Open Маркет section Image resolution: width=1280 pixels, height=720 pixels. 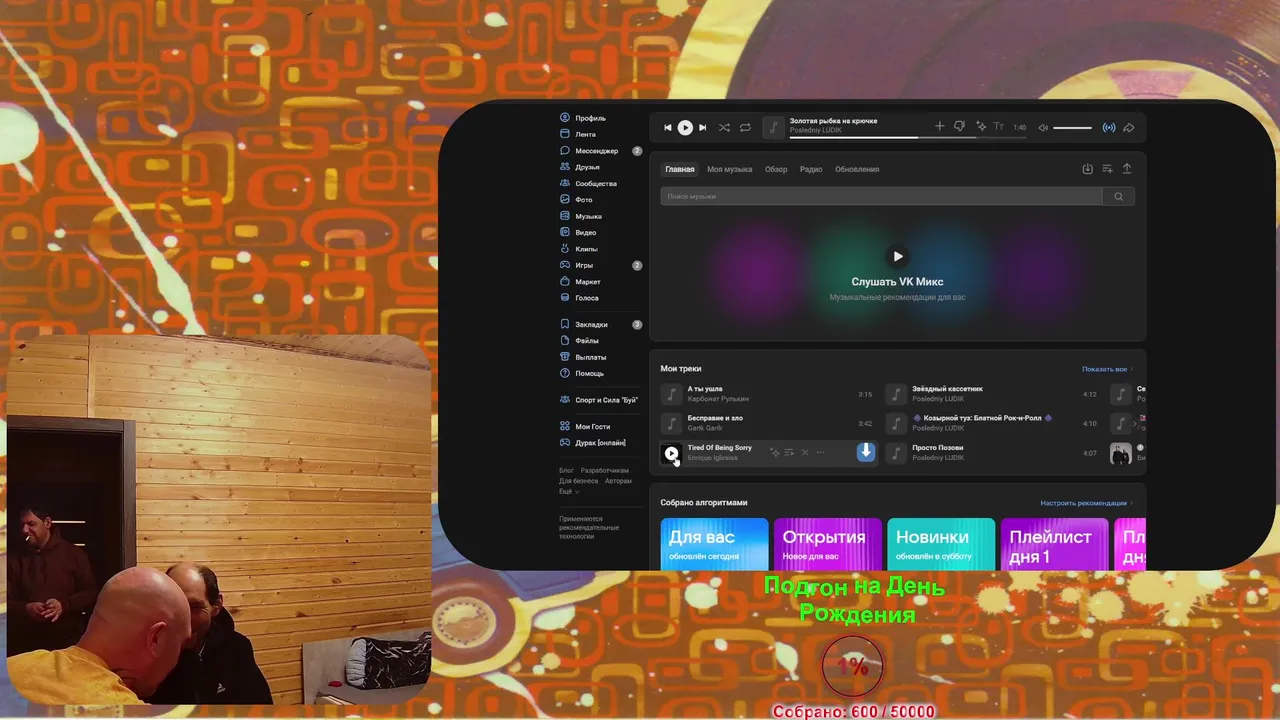click(x=588, y=282)
